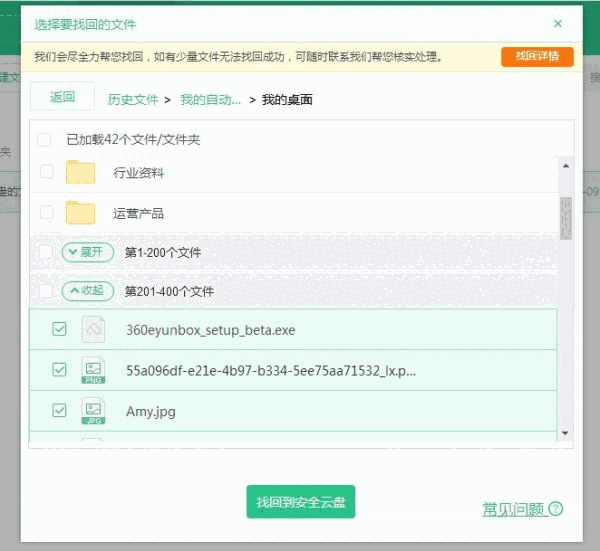Close the file recovery dialog
600x551 pixels.
coord(558,24)
